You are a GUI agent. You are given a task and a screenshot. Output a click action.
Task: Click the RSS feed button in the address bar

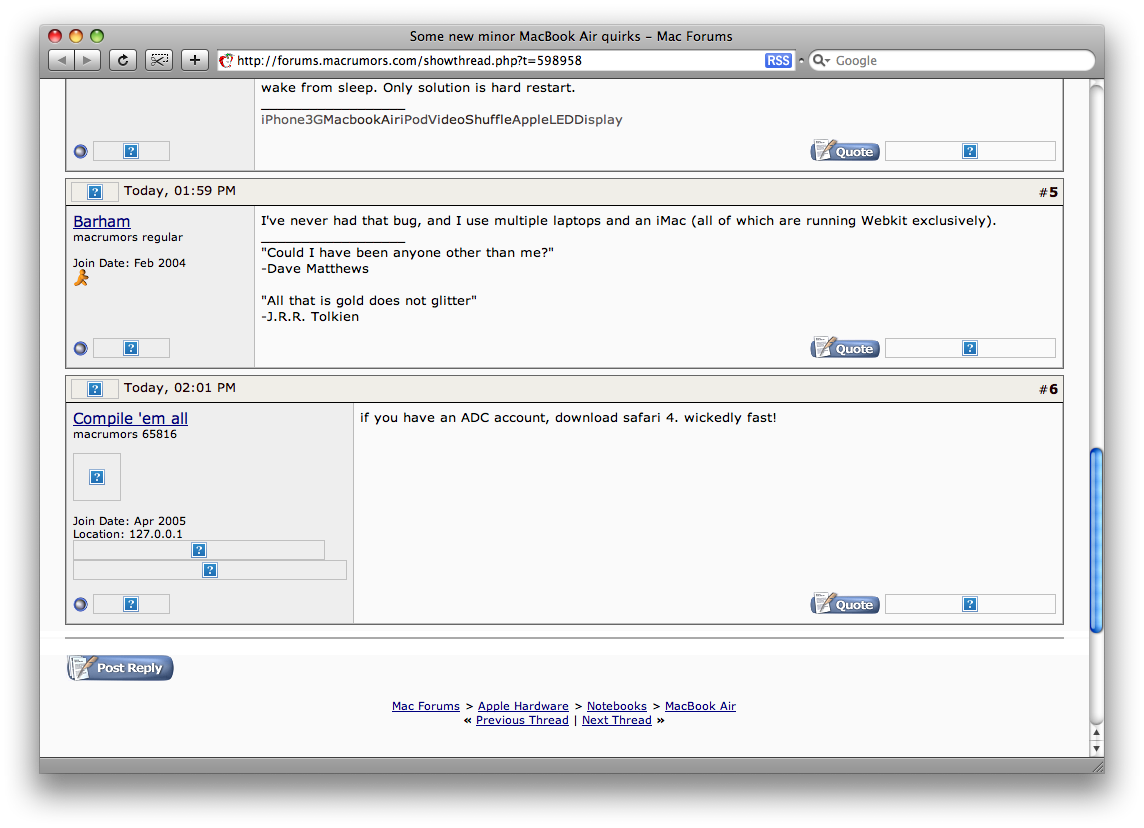[x=778, y=61]
